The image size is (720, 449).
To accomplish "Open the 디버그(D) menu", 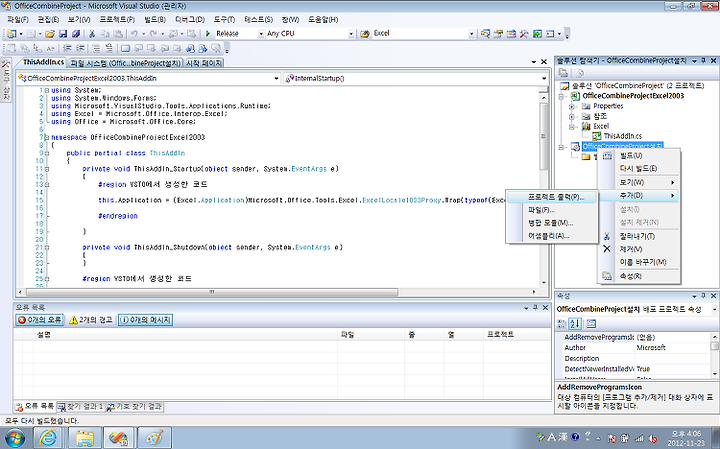I will click(x=190, y=20).
